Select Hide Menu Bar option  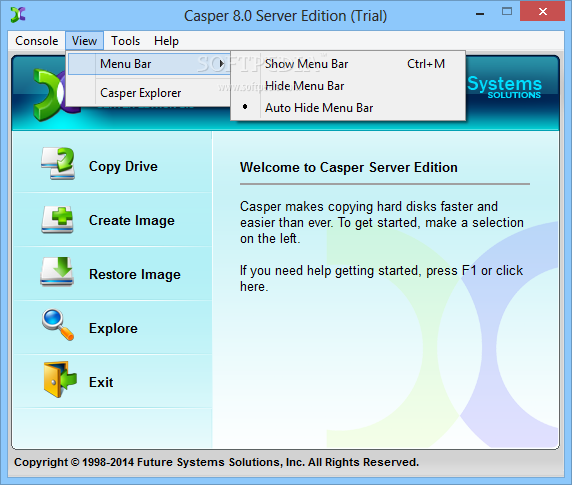click(348, 86)
